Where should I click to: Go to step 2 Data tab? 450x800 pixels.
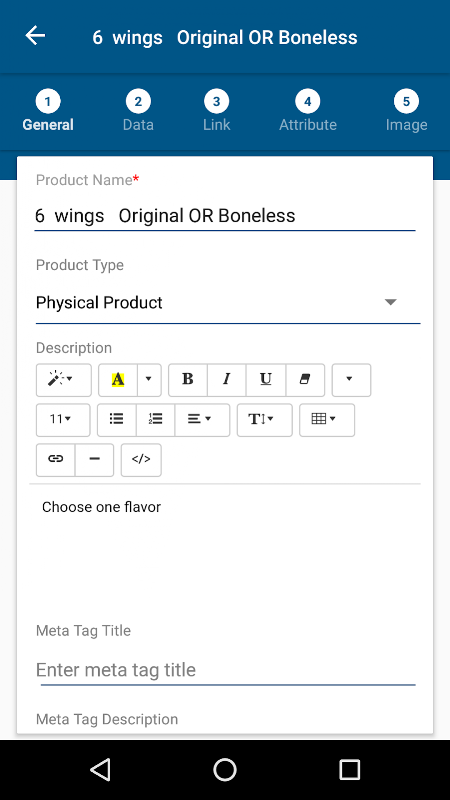(x=138, y=111)
